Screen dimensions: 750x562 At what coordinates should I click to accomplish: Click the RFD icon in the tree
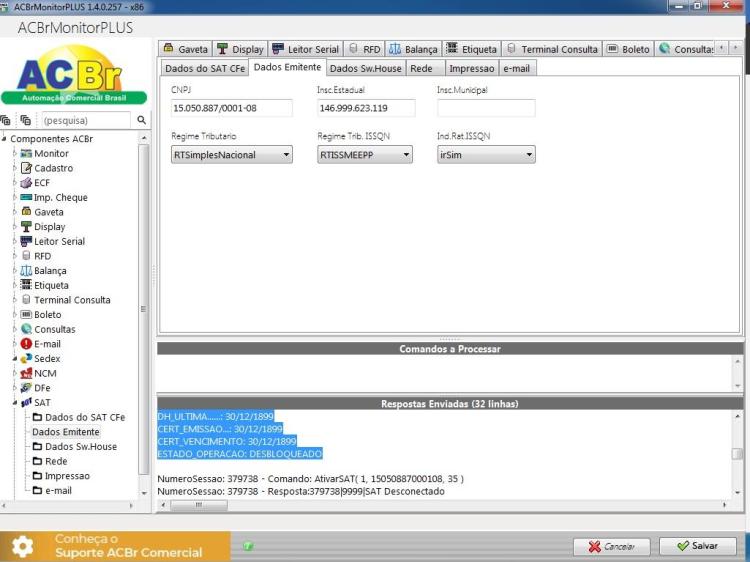point(26,256)
